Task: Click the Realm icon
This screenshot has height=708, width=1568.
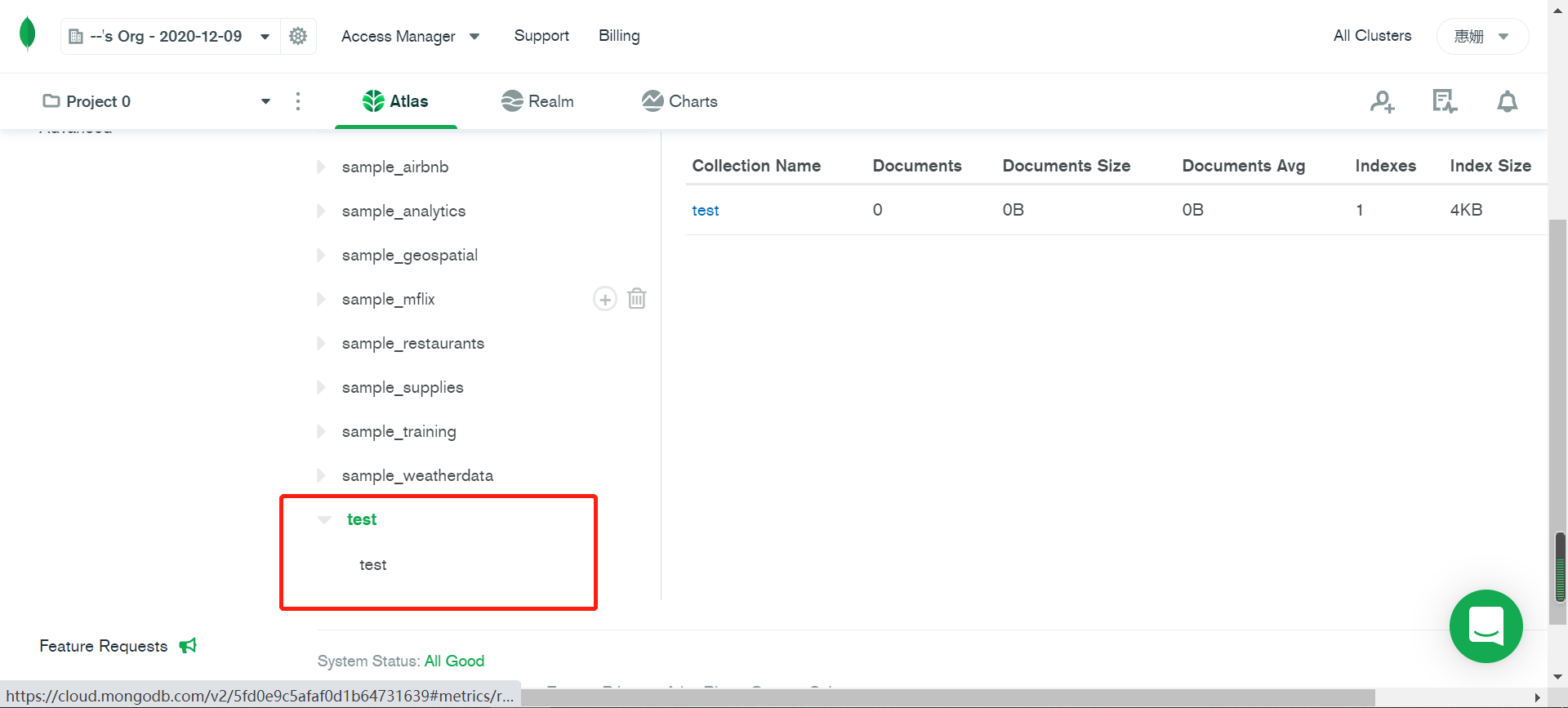Action: [x=512, y=100]
